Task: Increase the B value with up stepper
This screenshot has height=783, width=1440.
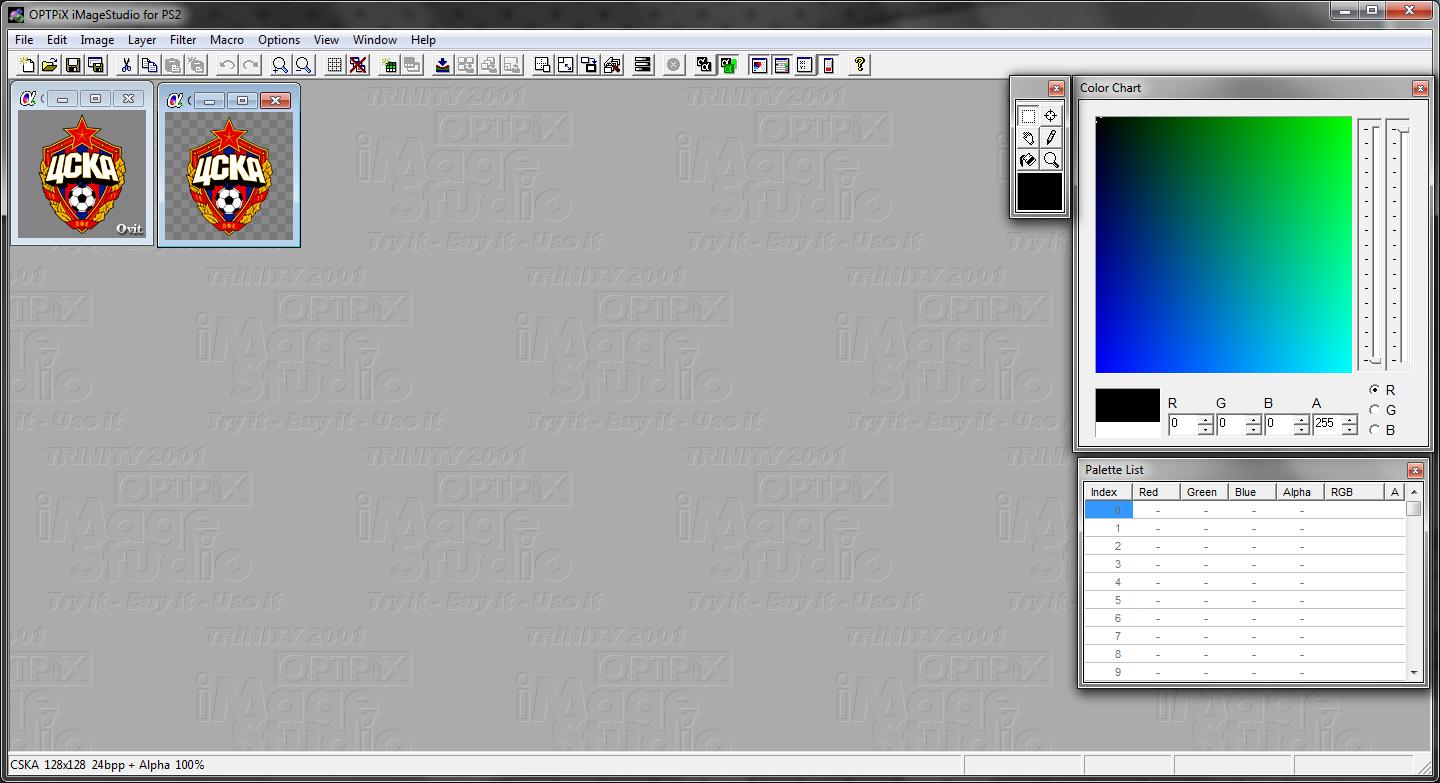Action: [x=1301, y=420]
